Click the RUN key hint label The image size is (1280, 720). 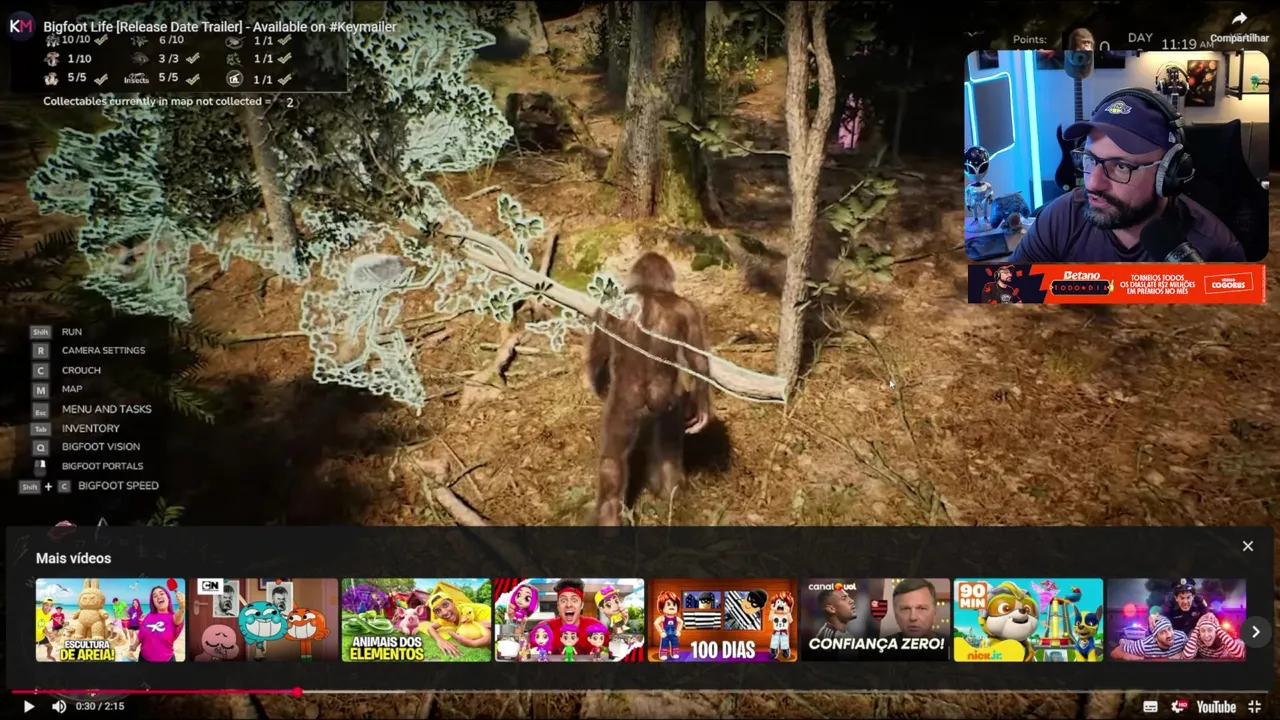(x=72, y=332)
